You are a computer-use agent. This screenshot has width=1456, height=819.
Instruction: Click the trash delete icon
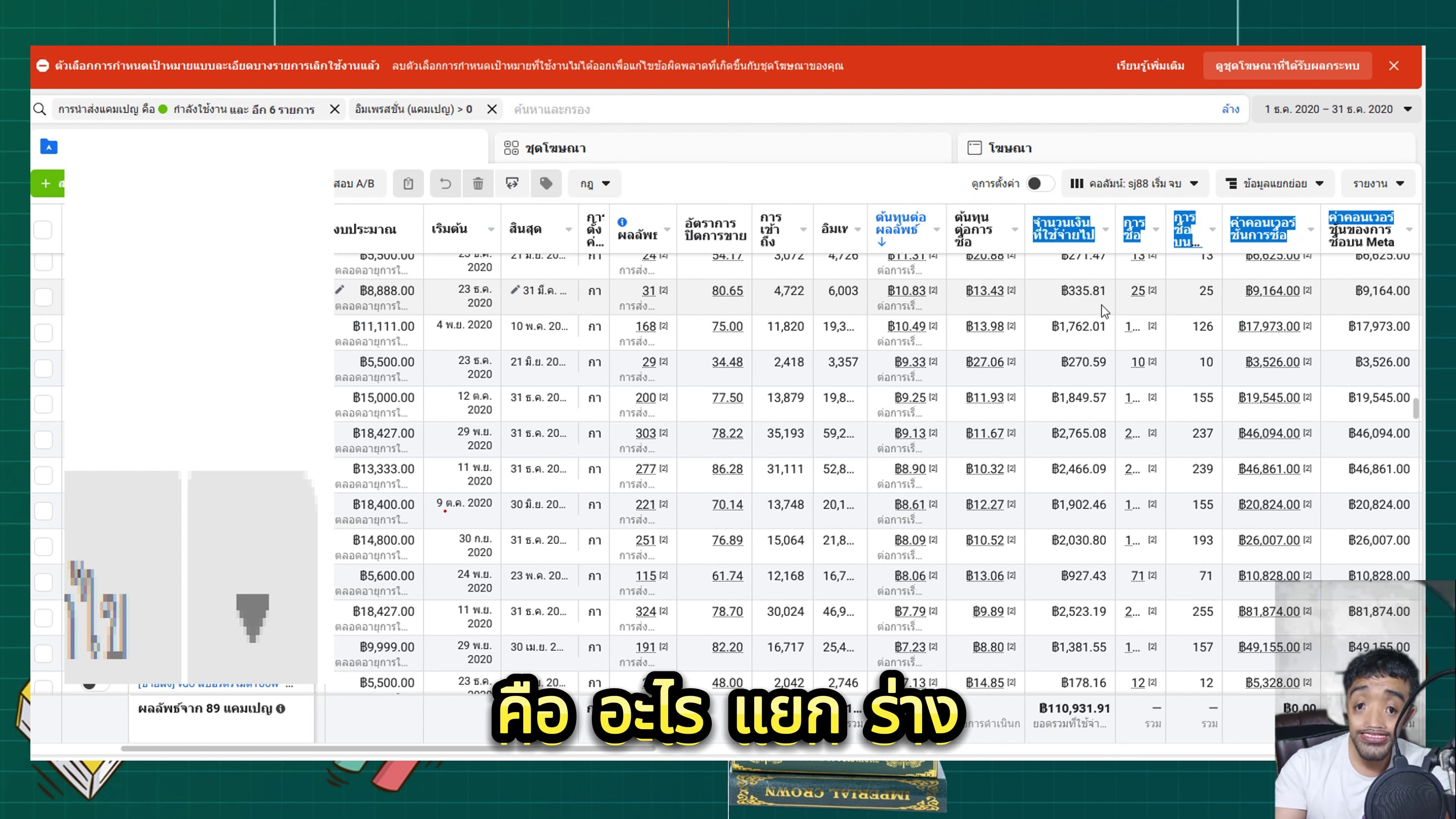[478, 184]
